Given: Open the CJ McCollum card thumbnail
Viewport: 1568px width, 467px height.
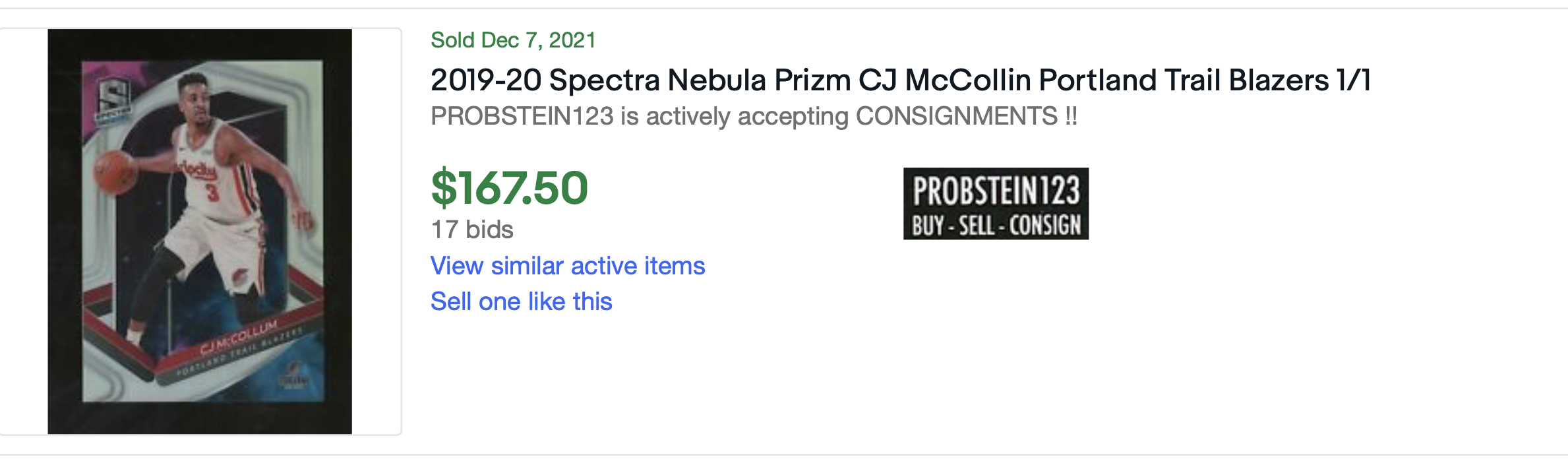Looking at the screenshot, I should point(200,231).
